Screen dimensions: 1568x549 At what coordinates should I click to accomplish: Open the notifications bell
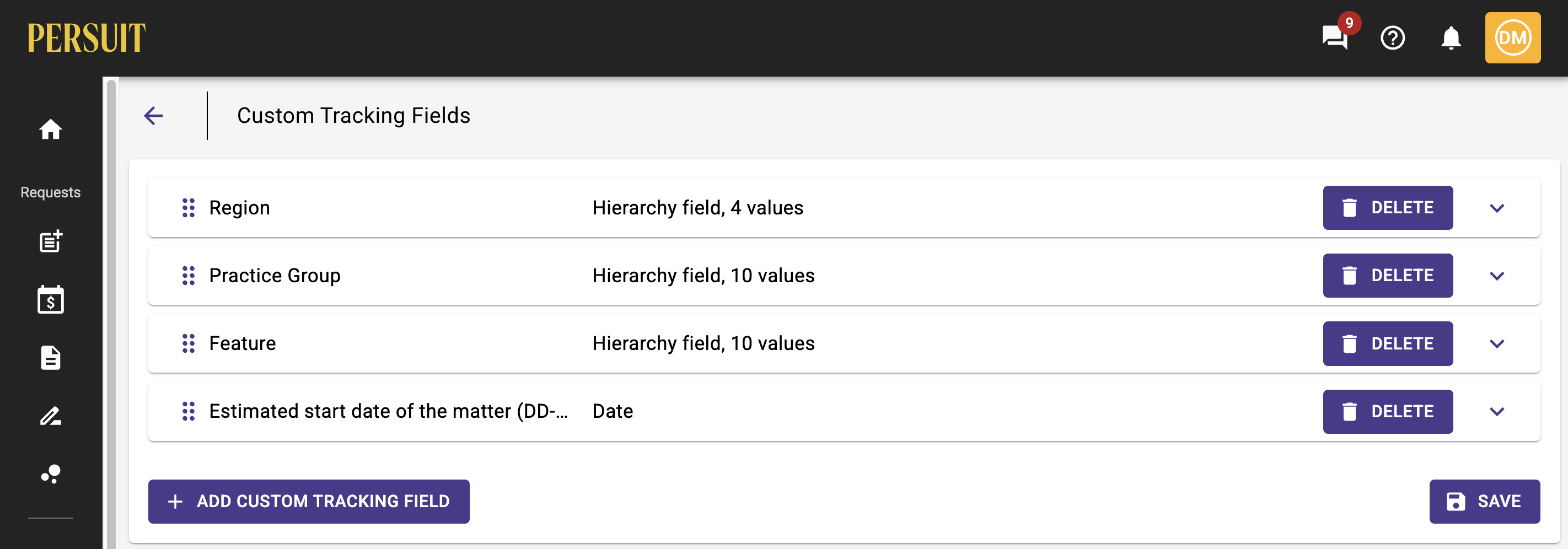pyautogui.click(x=1451, y=37)
